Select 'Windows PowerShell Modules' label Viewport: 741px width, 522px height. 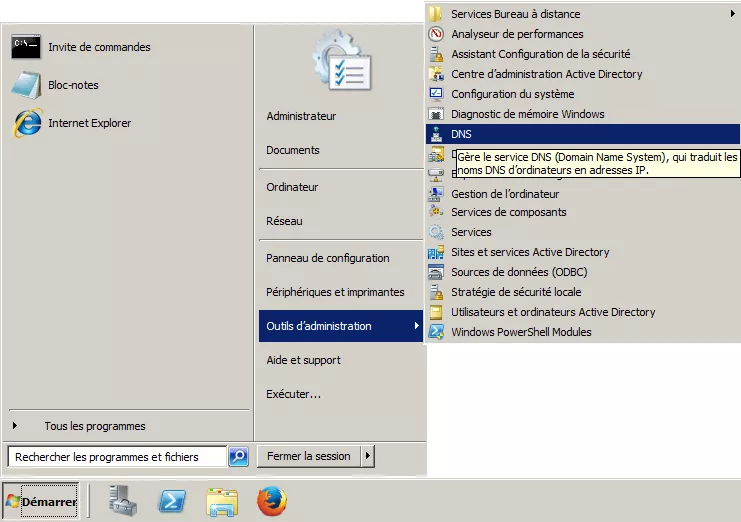[x=521, y=332]
